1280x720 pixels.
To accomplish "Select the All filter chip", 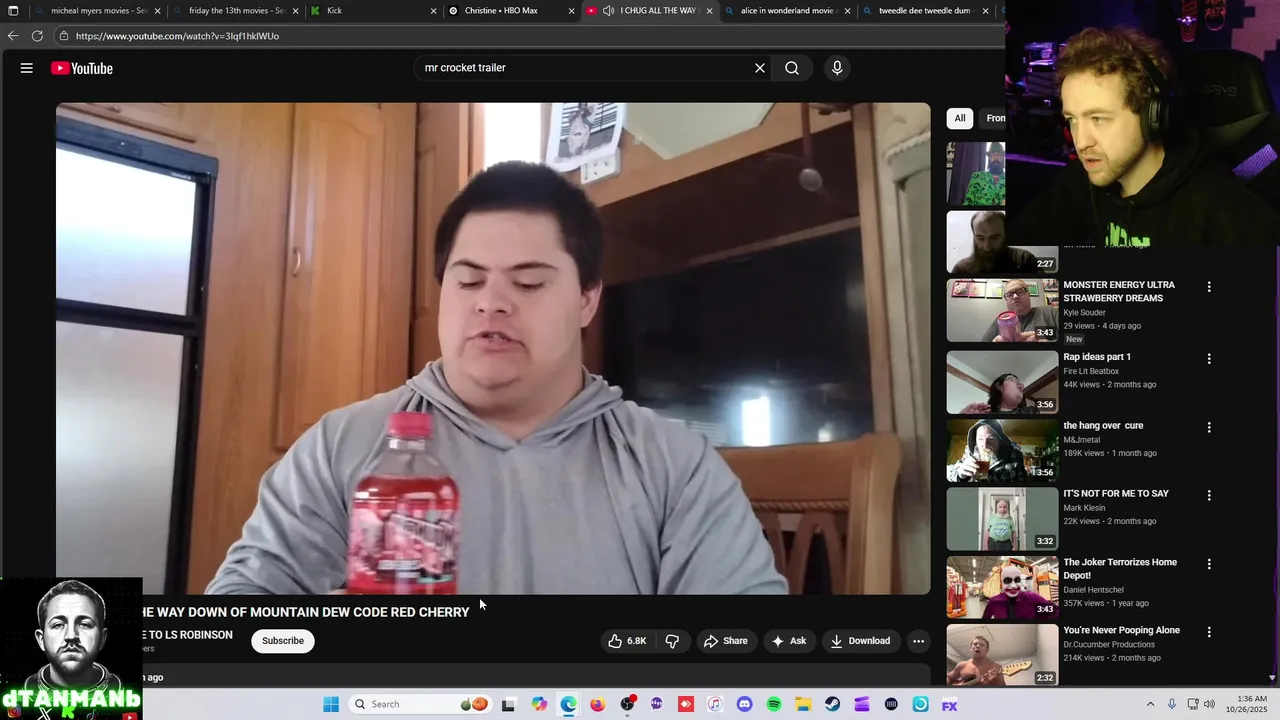I will click(960, 118).
